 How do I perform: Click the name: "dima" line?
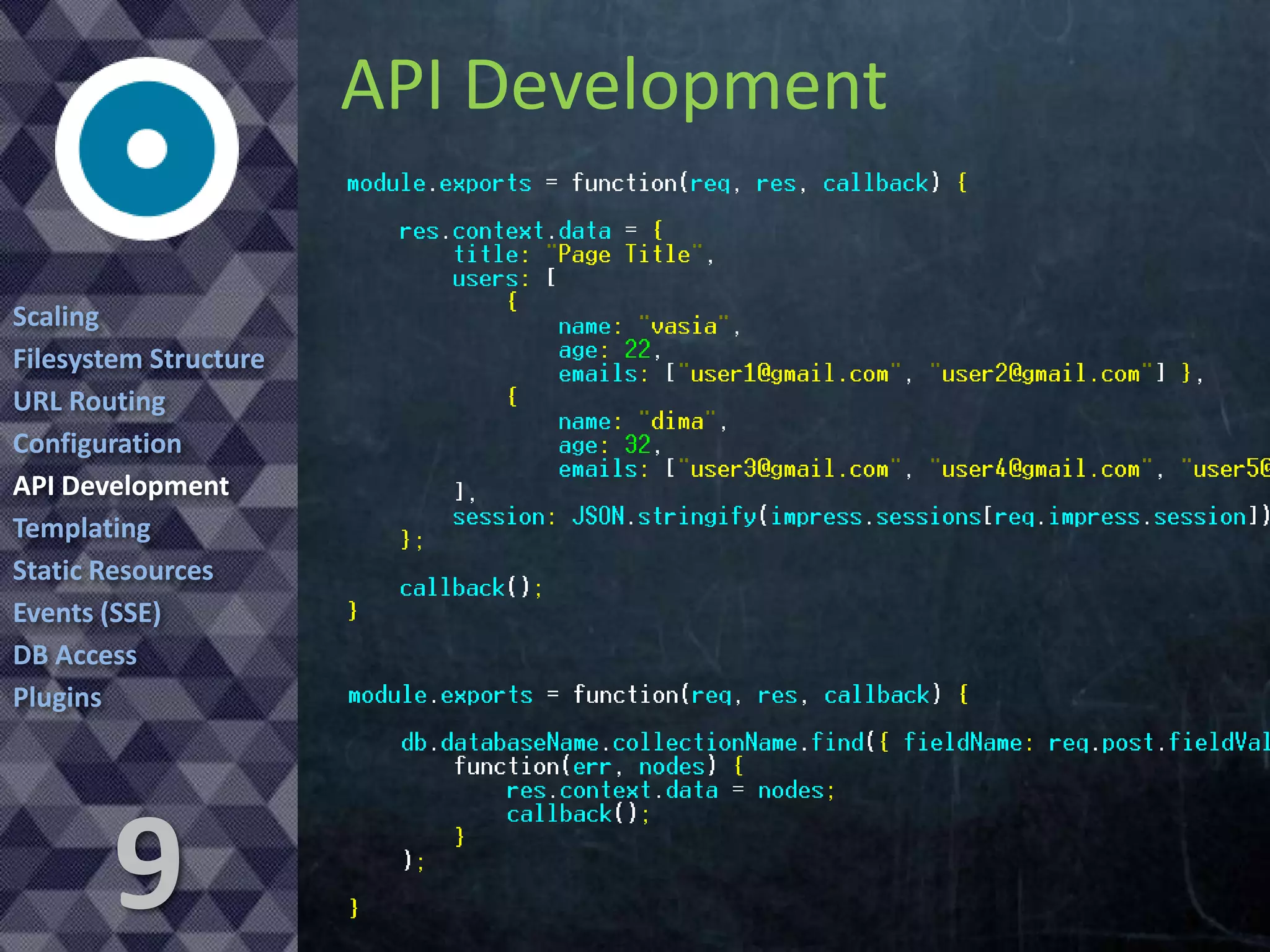pos(642,421)
